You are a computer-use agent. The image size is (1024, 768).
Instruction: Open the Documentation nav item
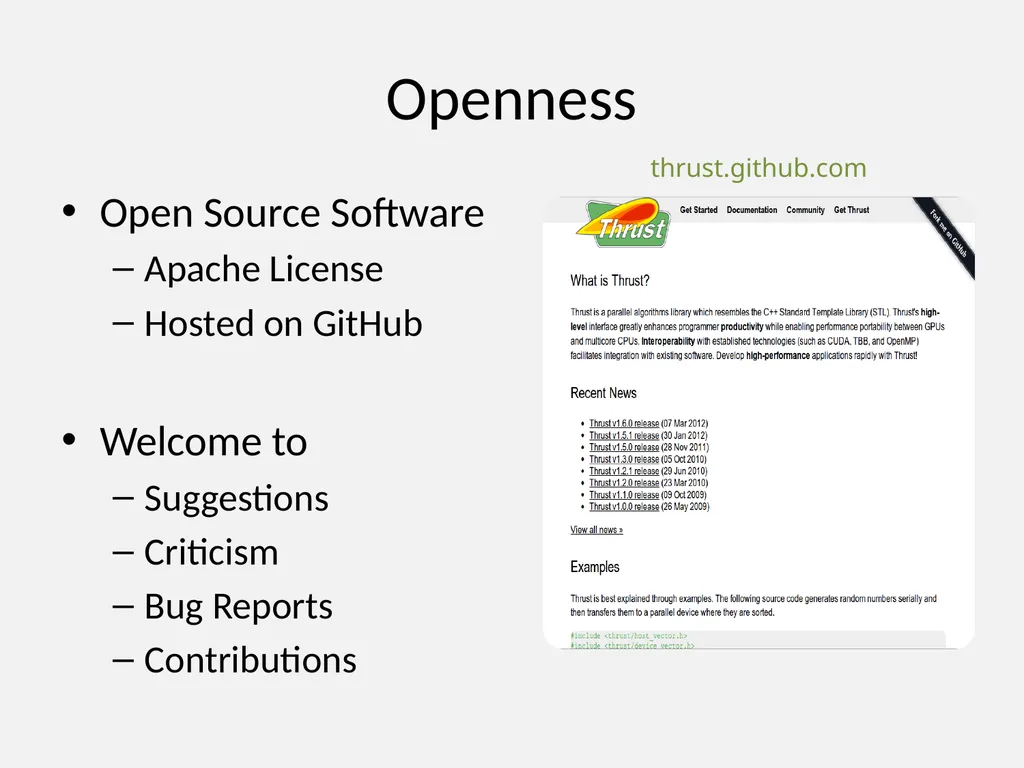pyautogui.click(x=752, y=210)
